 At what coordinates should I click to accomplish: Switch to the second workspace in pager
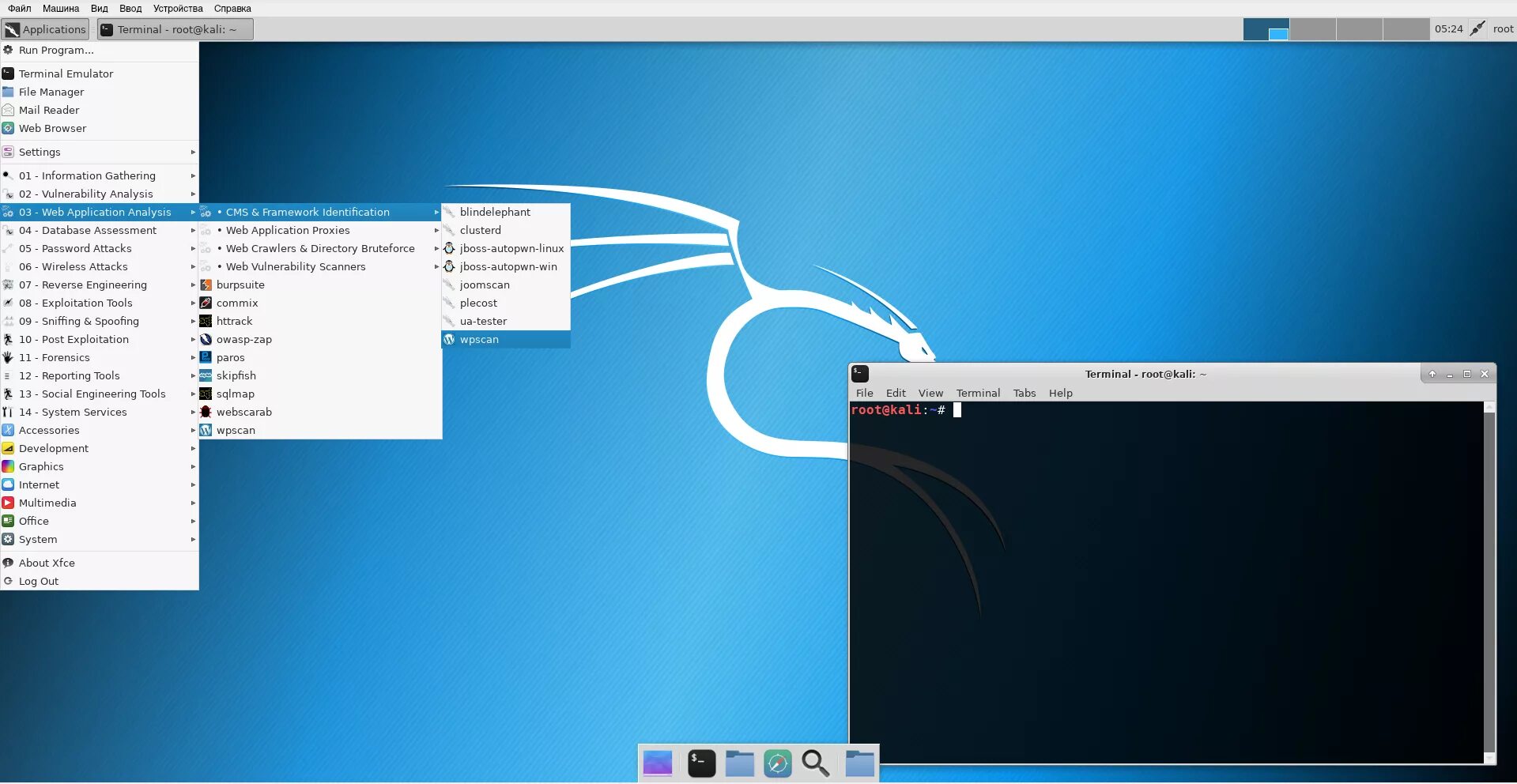[1312, 29]
